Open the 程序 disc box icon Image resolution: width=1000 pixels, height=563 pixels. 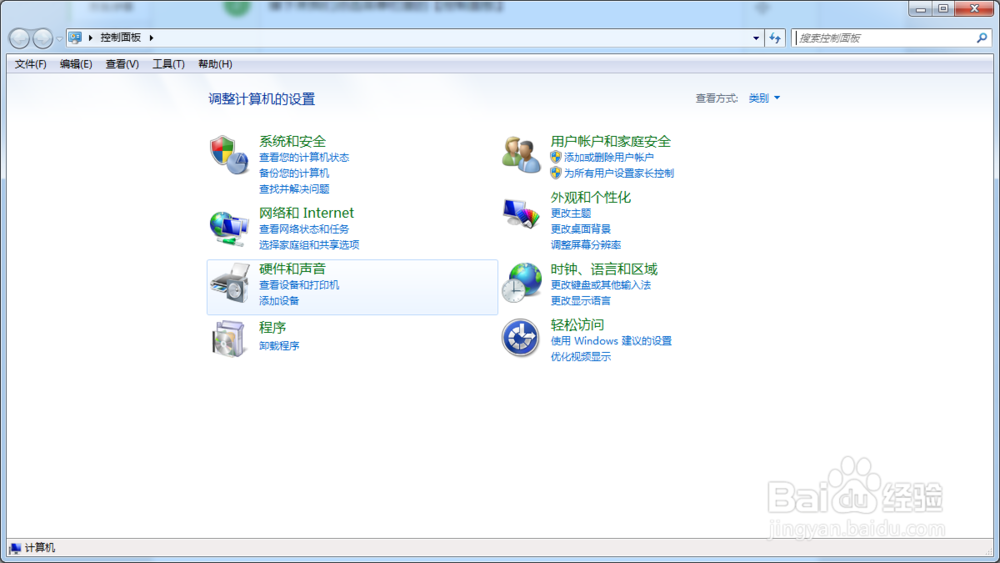228,339
